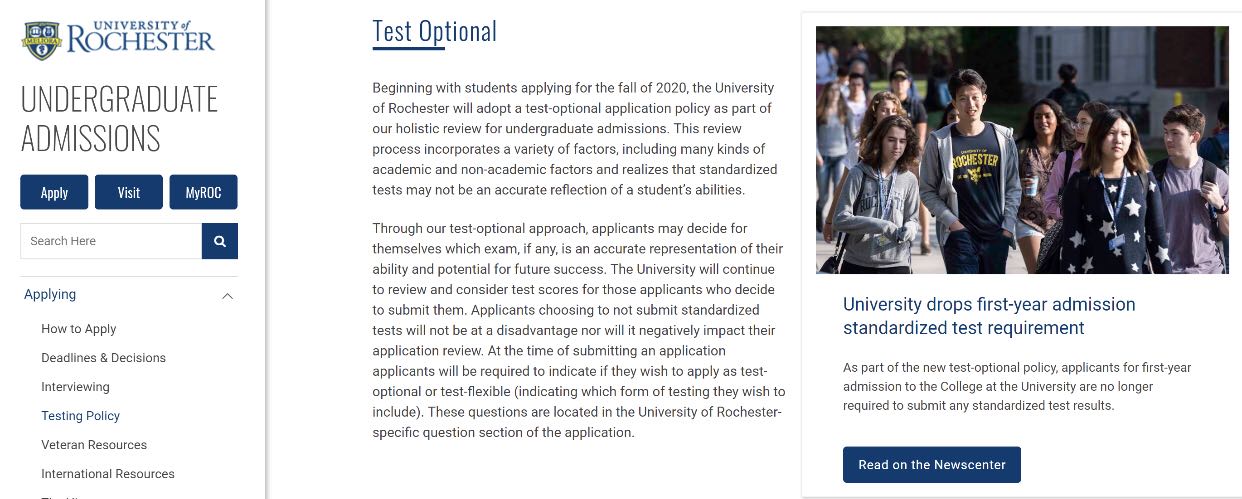Navigate to International Resources
The image size is (1242, 499).
[x=108, y=474]
